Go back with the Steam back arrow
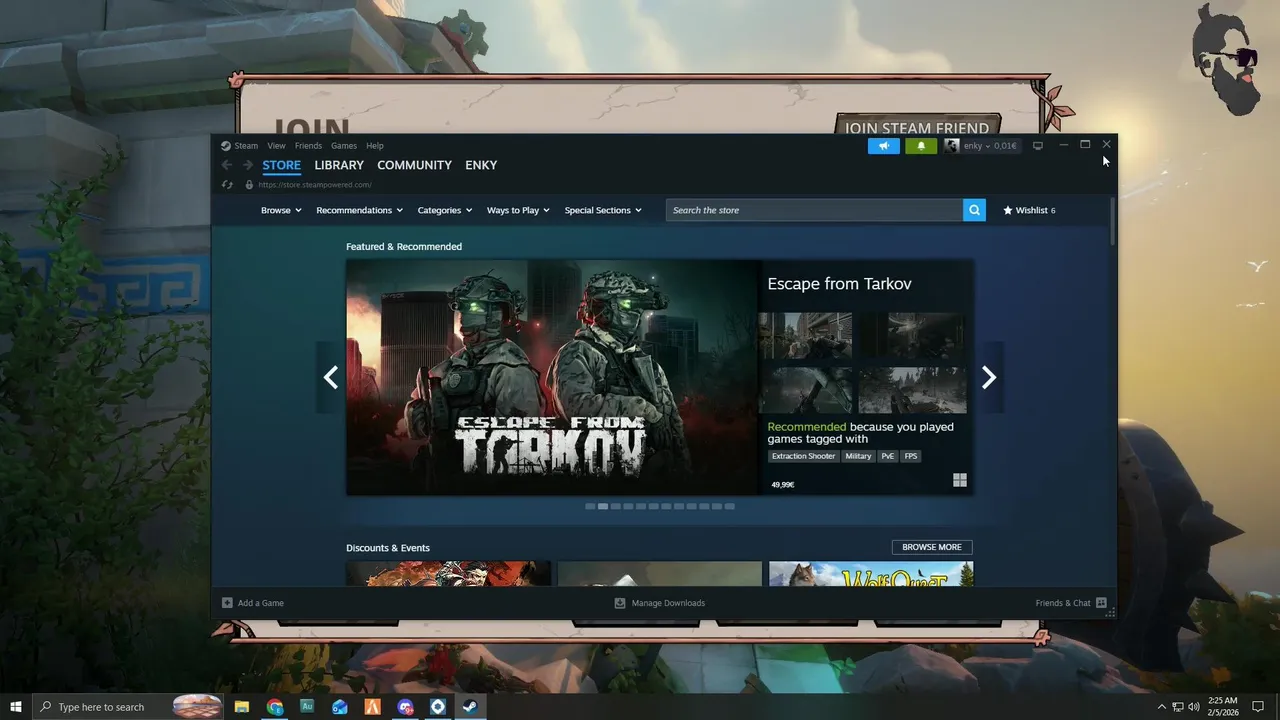 point(227,165)
